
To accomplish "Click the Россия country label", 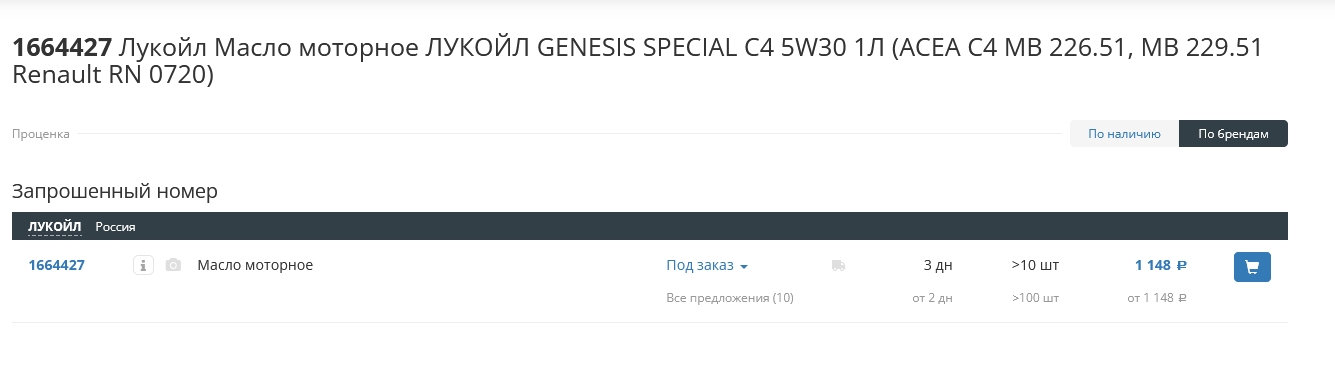I will 115,227.
